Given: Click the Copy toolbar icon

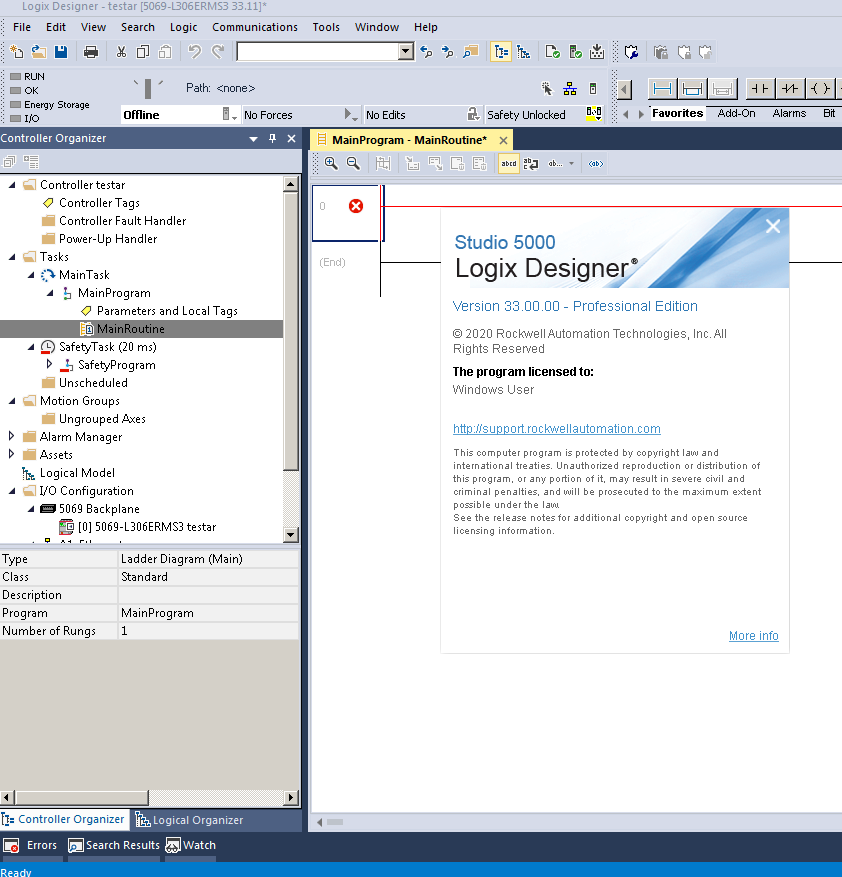Looking at the screenshot, I should (143, 52).
